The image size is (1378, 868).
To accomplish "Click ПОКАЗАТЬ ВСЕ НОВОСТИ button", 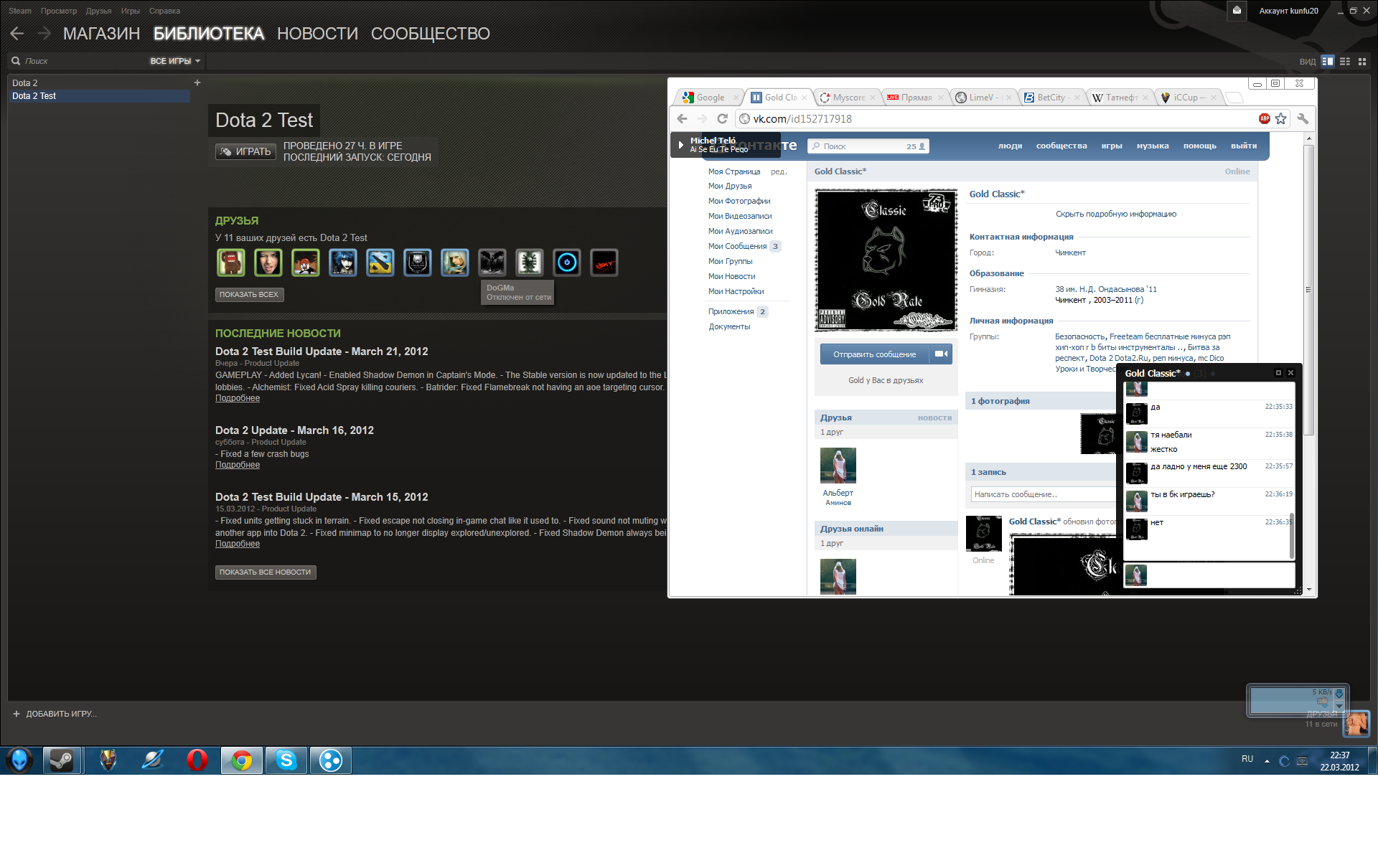I will tap(266, 572).
